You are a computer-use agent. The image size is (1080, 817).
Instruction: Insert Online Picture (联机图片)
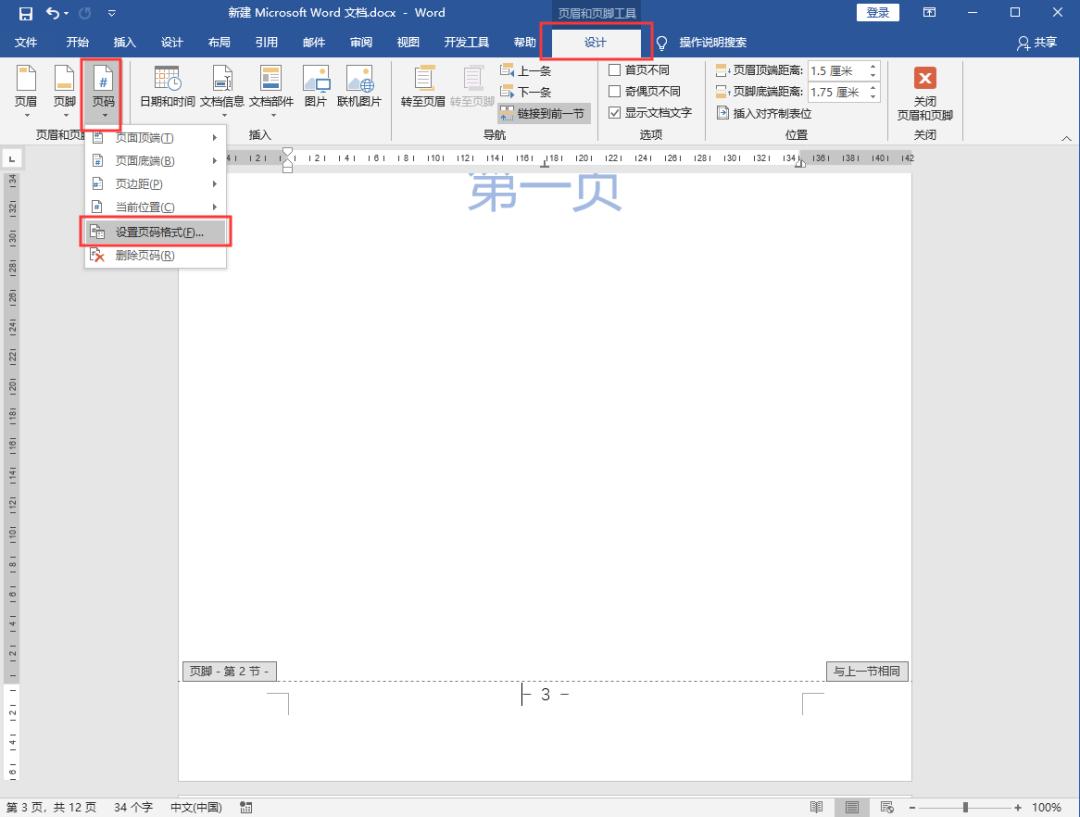[359, 88]
